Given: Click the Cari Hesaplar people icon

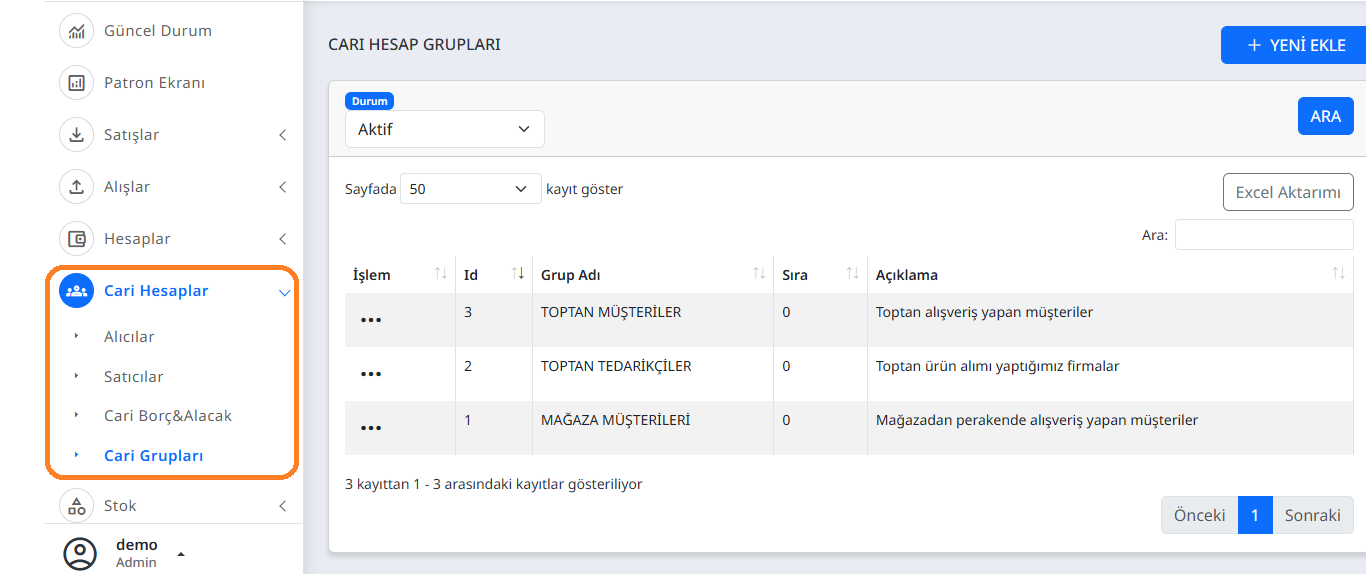Looking at the screenshot, I should (76, 291).
